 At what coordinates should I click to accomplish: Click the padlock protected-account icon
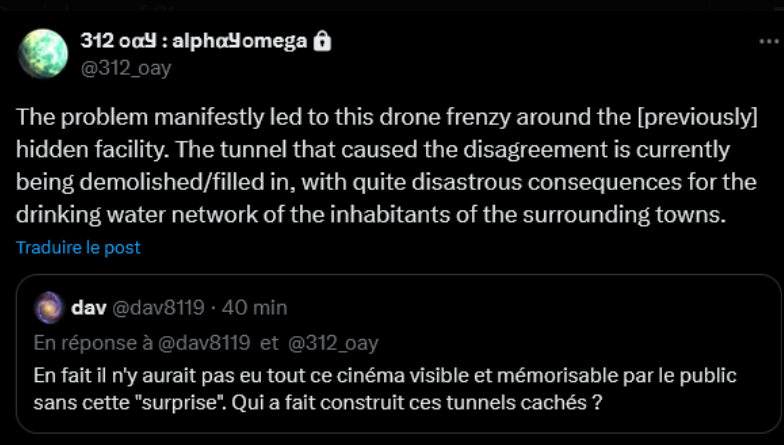(x=323, y=42)
